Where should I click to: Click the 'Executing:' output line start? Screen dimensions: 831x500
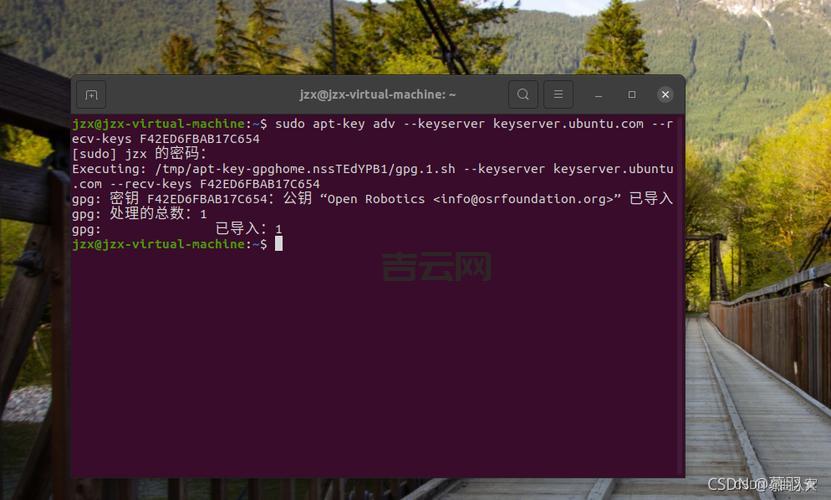[x=109, y=169]
